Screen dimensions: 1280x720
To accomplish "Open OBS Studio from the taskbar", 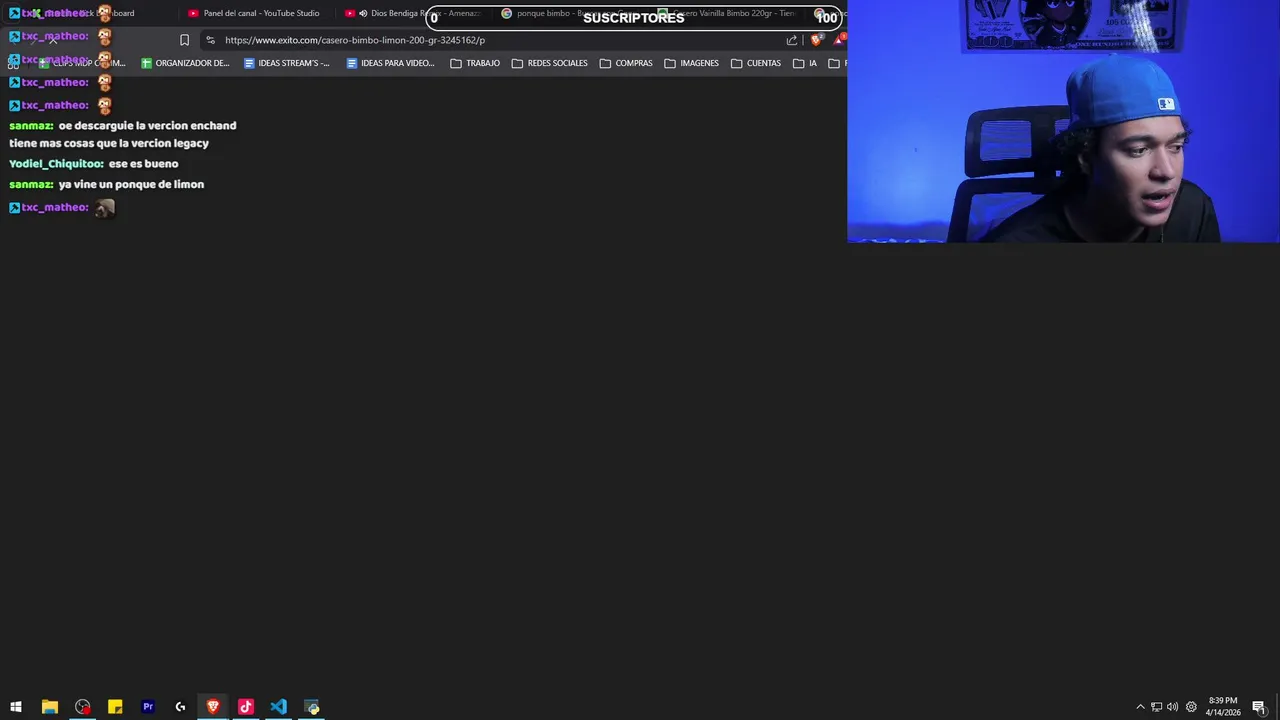I will click(82, 707).
